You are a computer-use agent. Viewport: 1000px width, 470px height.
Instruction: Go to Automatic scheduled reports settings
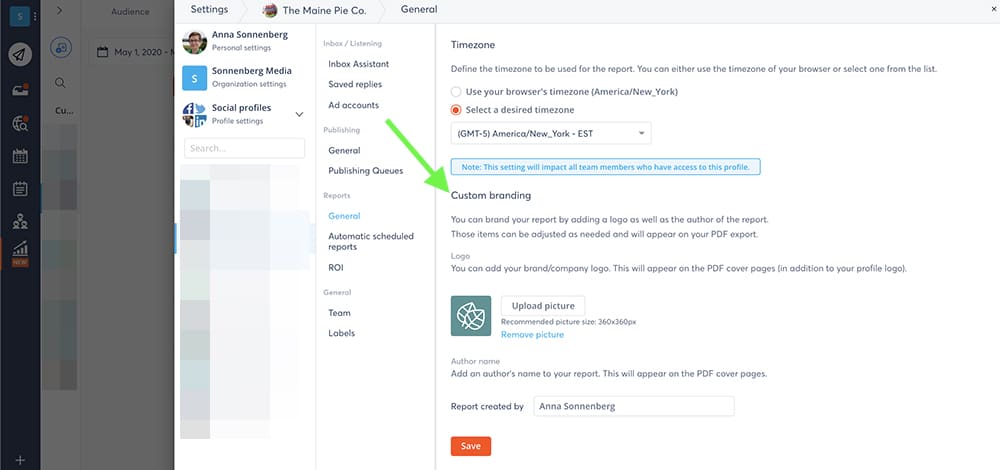click(370, 241)
